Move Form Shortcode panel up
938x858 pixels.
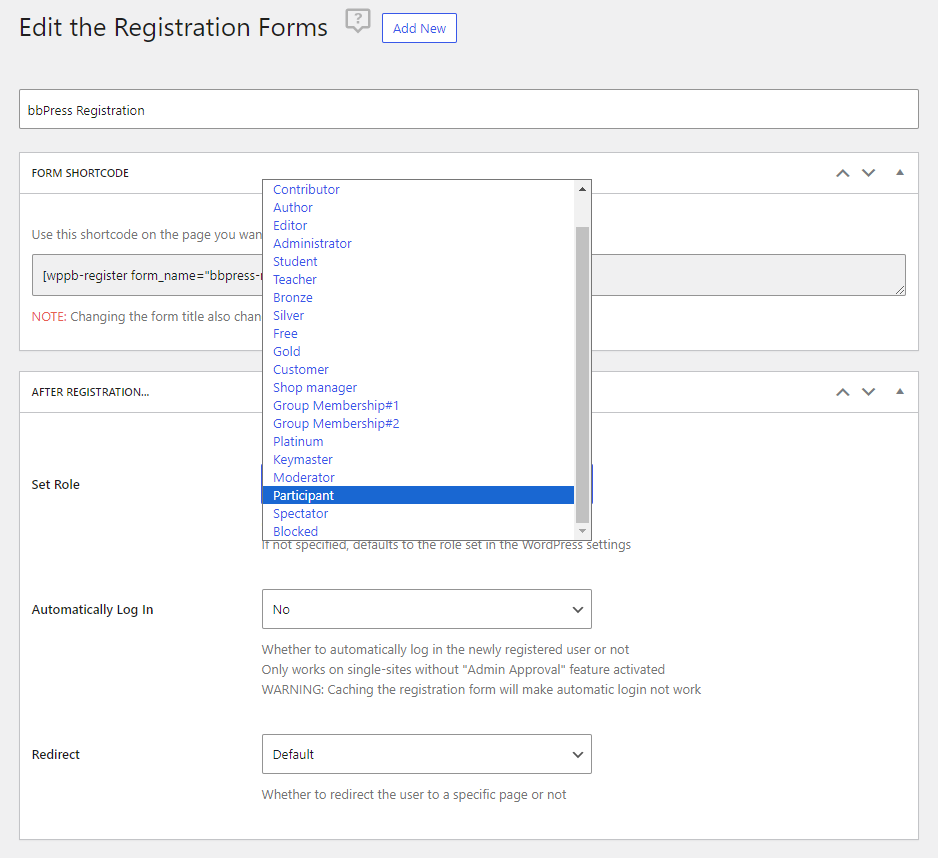pyautogui.click(x=842, y=173)
